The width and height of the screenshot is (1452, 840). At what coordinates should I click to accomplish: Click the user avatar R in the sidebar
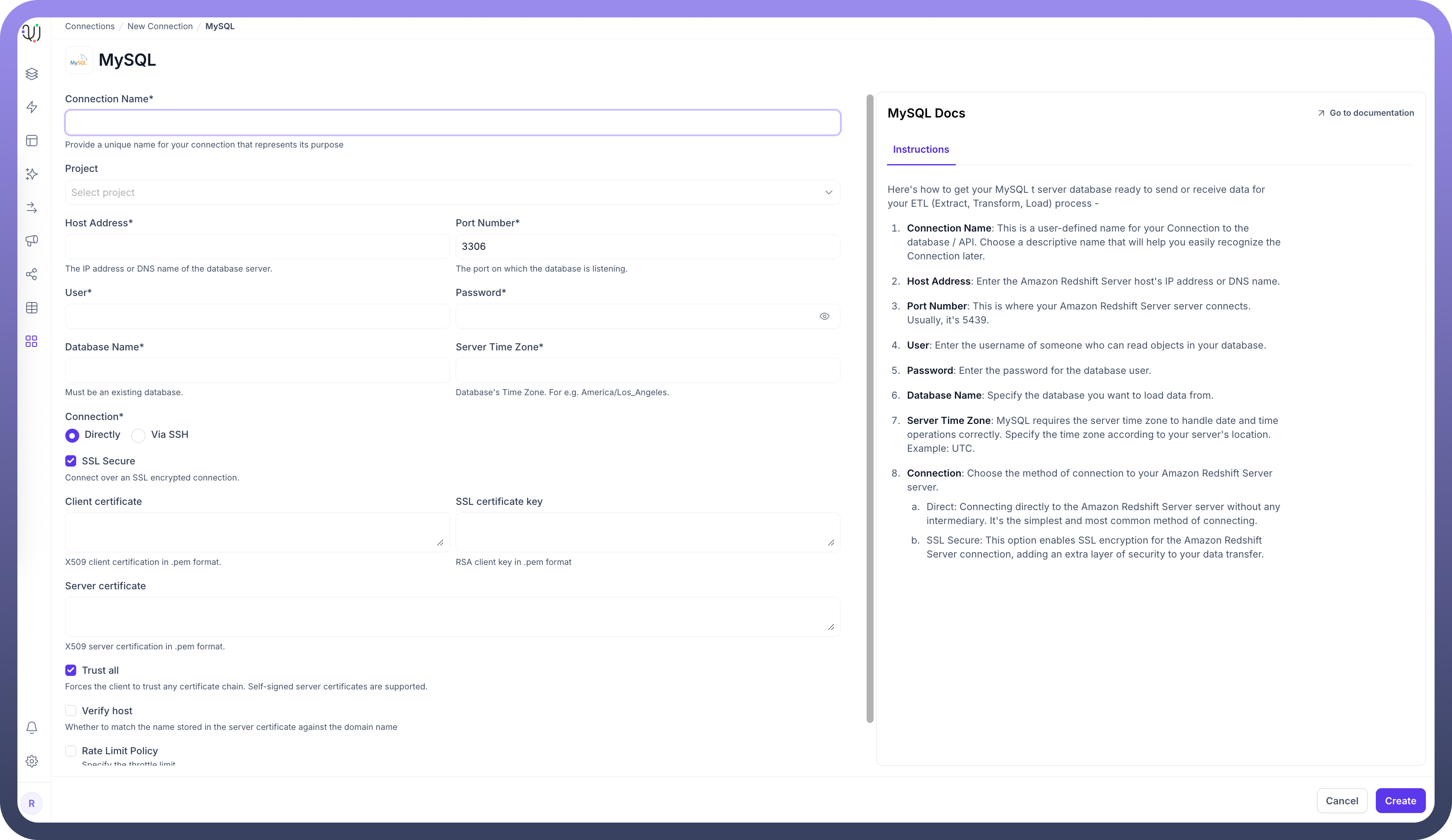coord(32,803)
